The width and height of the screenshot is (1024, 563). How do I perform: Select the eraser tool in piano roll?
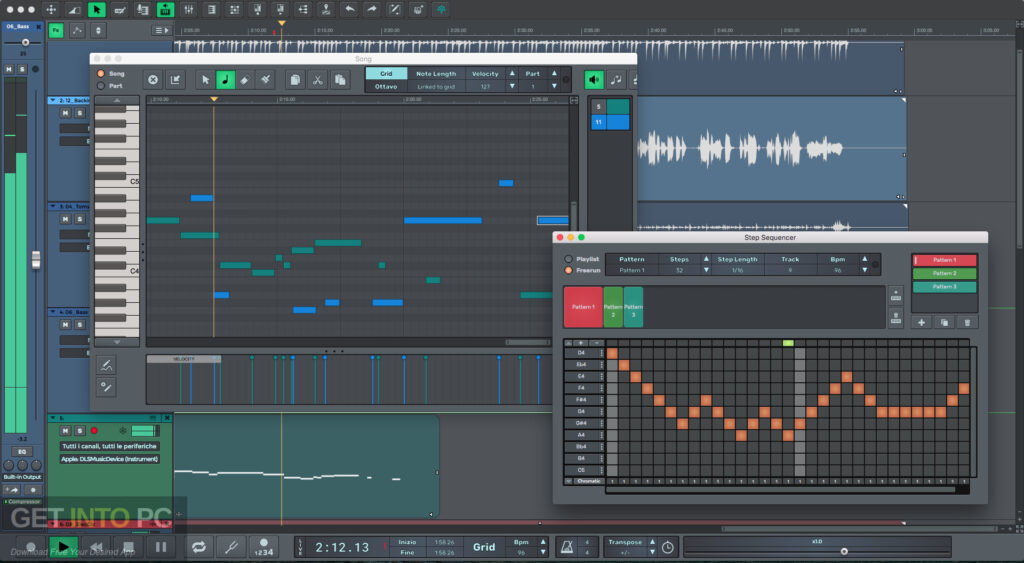tap(245, 80)
